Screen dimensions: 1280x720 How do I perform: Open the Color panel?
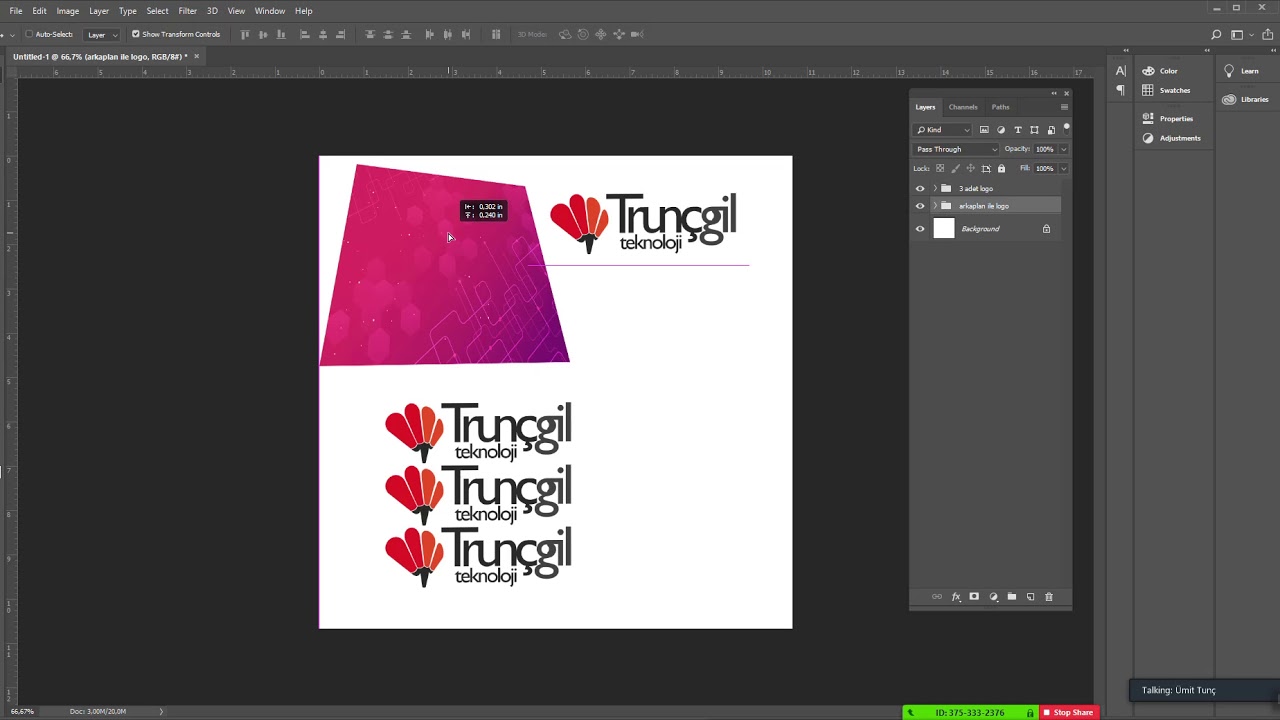tap(1160, 71)
